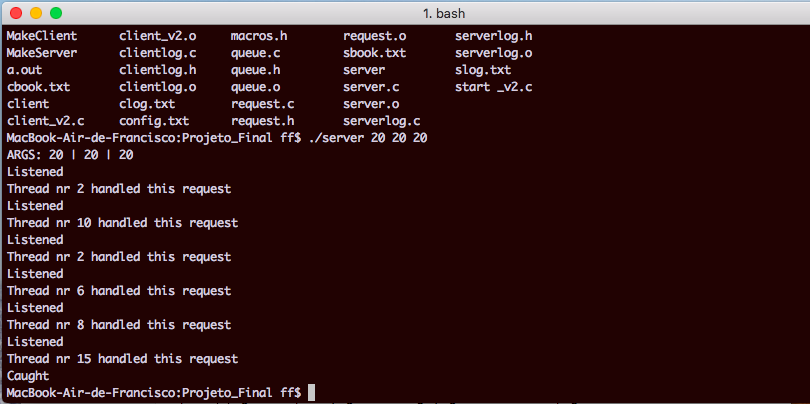The height and width of the screenshot is (404, 810).
Task: Click the "Thread nr 10 handled this request" line
Action: [x=122, y=223]
